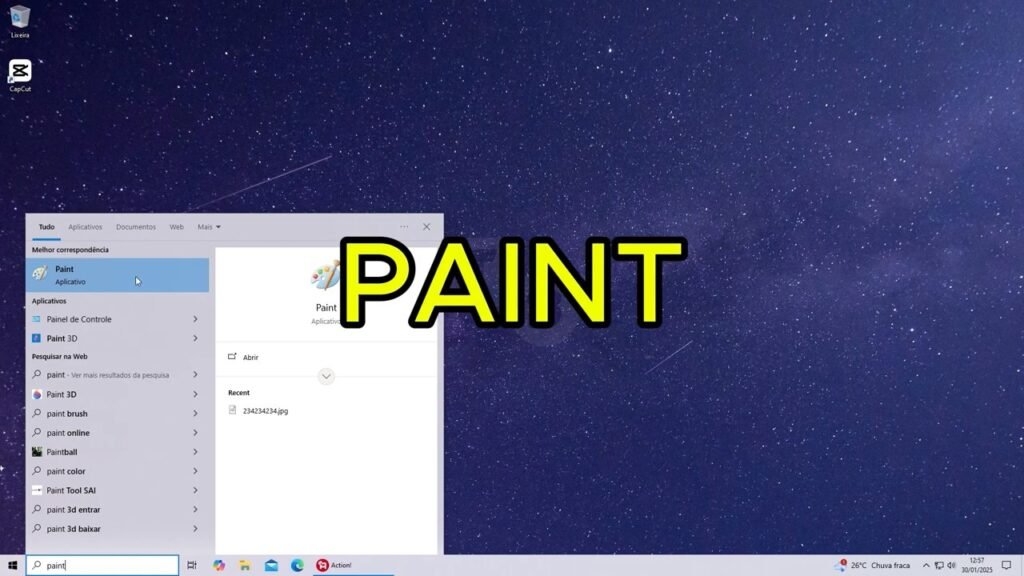Screen dimensions: 1024x576
Task: Open the notification center icon
Action: coord(1006,566)
